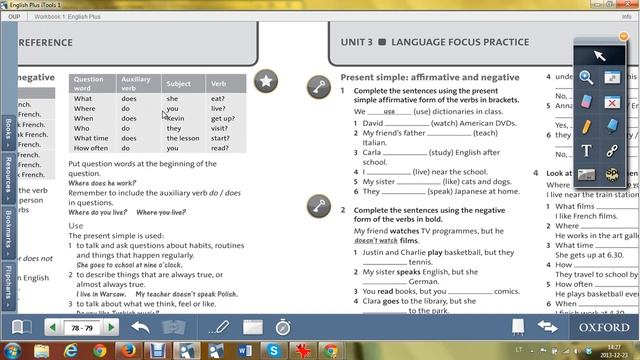The width and height of the screenshot is (640, 360).
Task: Open the stopwatch timer tool
Action: click(x=283, y=327)
